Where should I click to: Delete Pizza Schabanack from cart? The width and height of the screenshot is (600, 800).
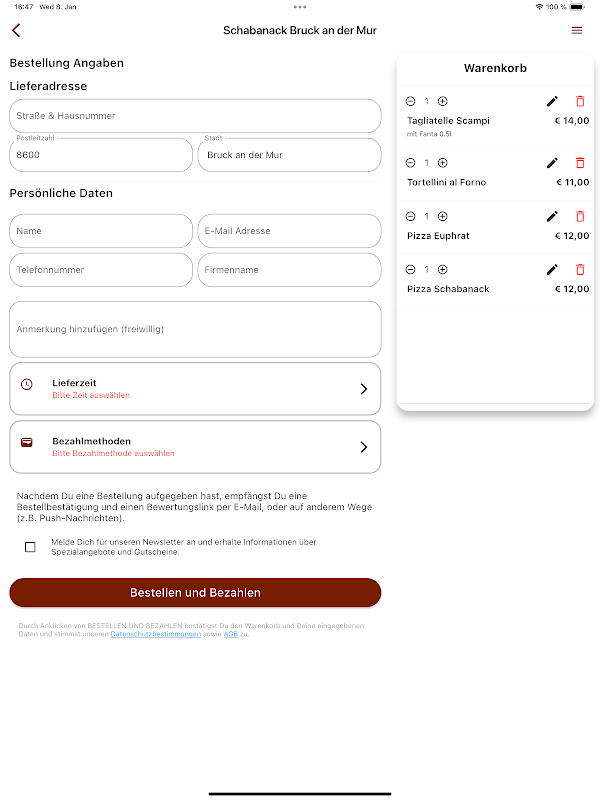point(580,269)
